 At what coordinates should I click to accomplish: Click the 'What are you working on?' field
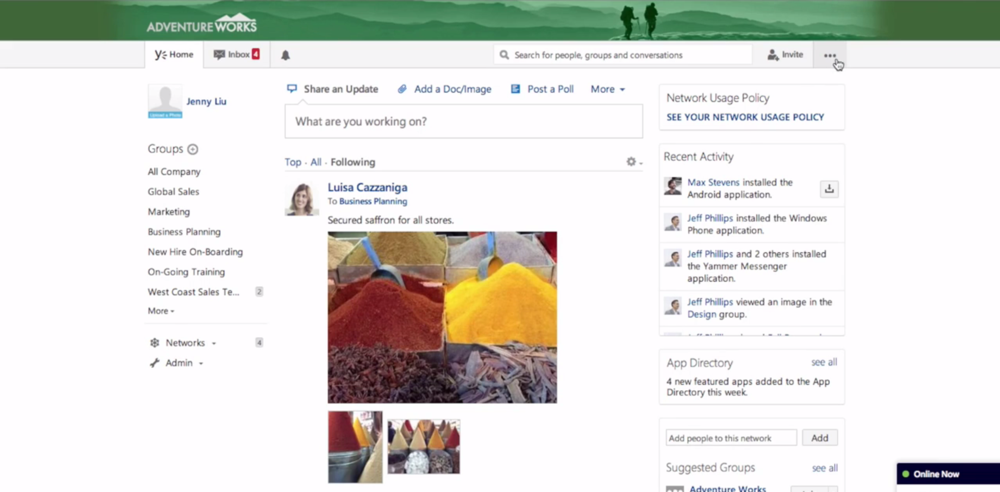(463, 121)
